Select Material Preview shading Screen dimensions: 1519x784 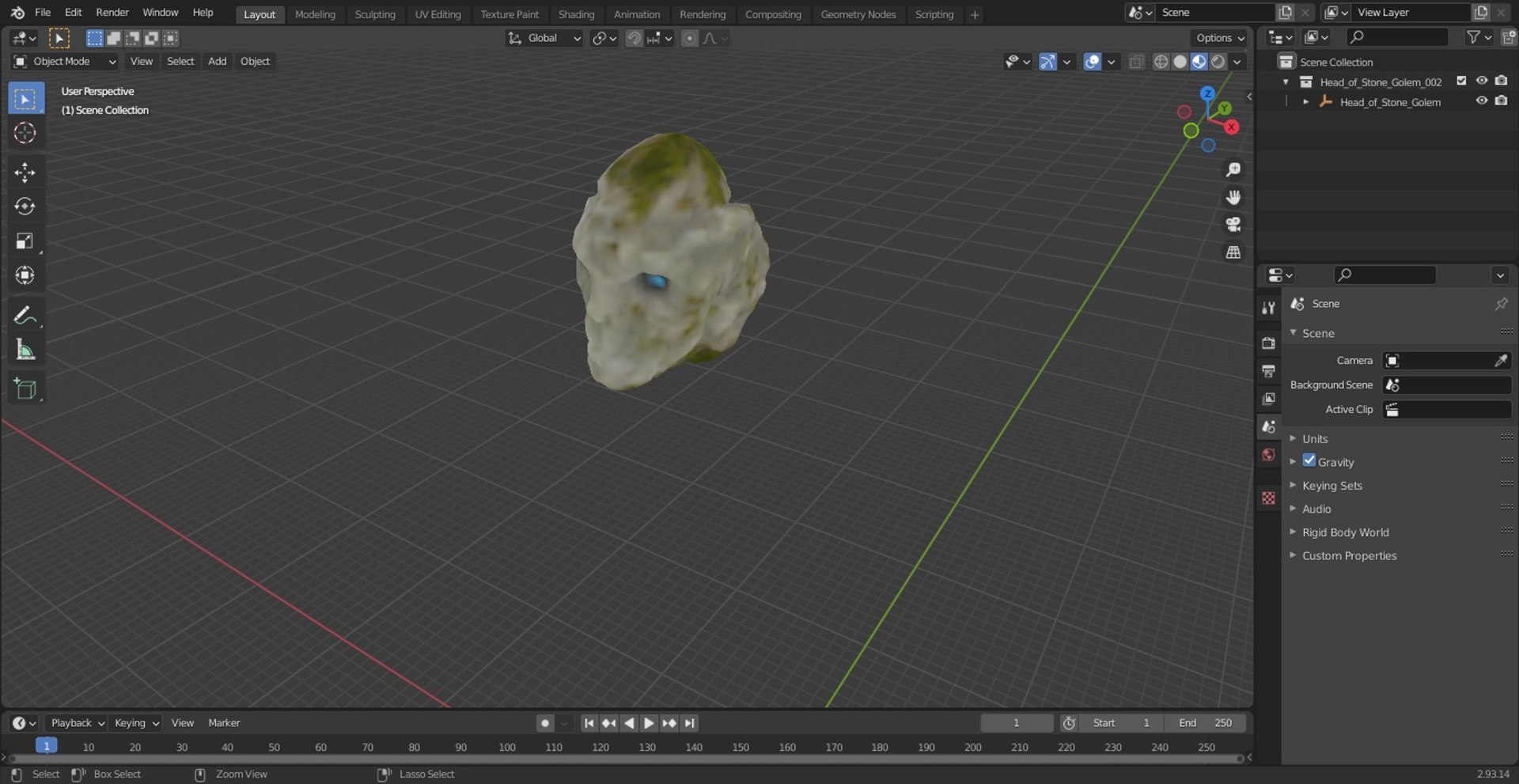(x=1199, y=62)
